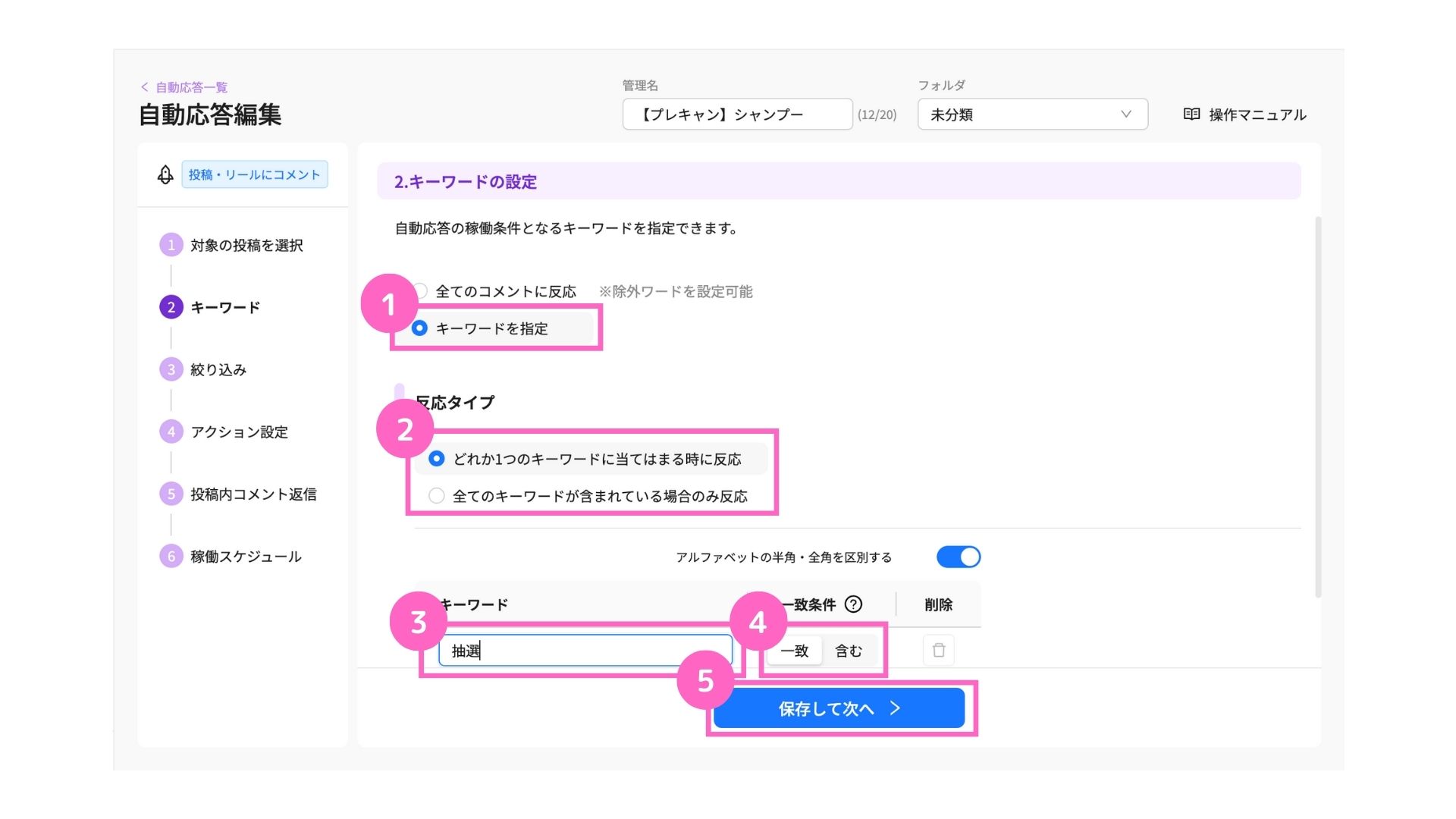
Task: Click the 削除 column header
Action: pyautogui.click(x=938, y=604)
